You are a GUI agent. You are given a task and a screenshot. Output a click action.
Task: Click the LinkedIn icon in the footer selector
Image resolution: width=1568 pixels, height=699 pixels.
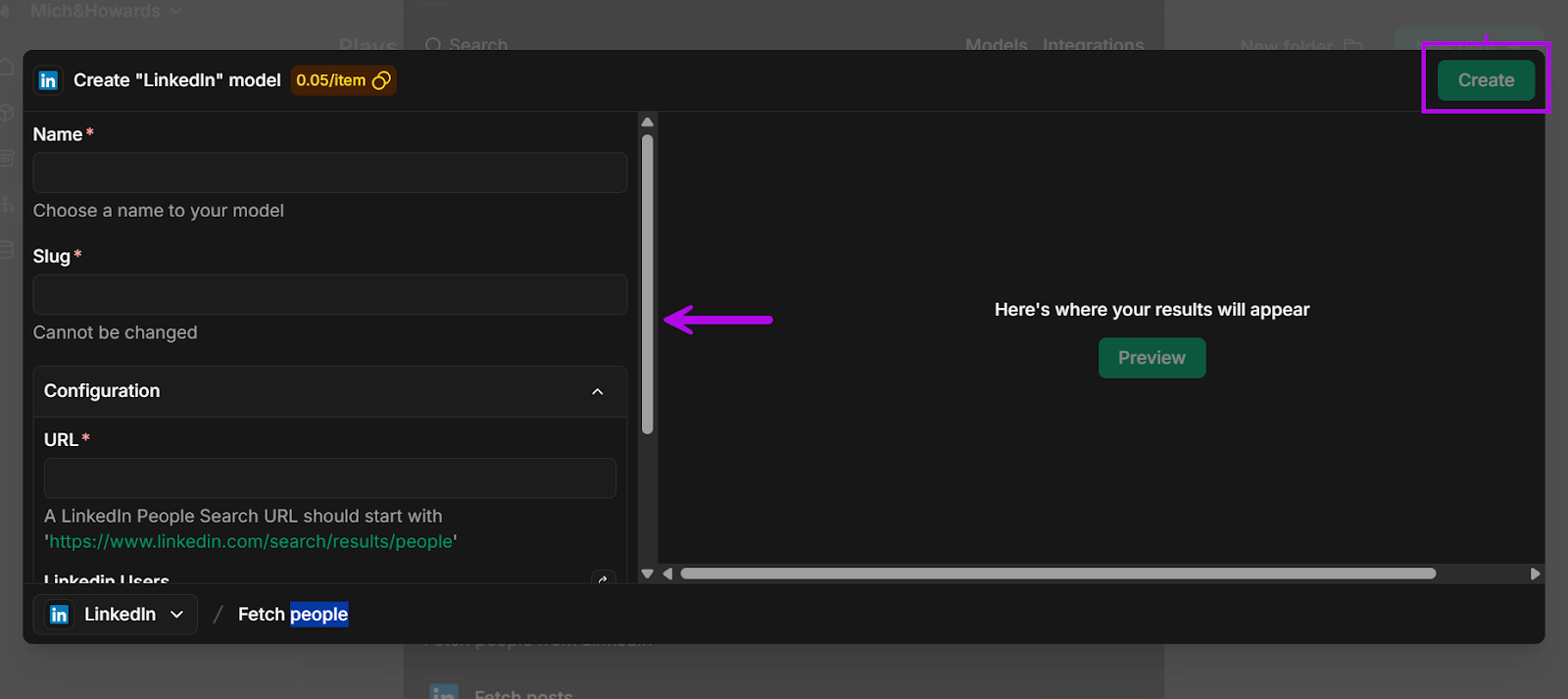[x=59, y=615]
